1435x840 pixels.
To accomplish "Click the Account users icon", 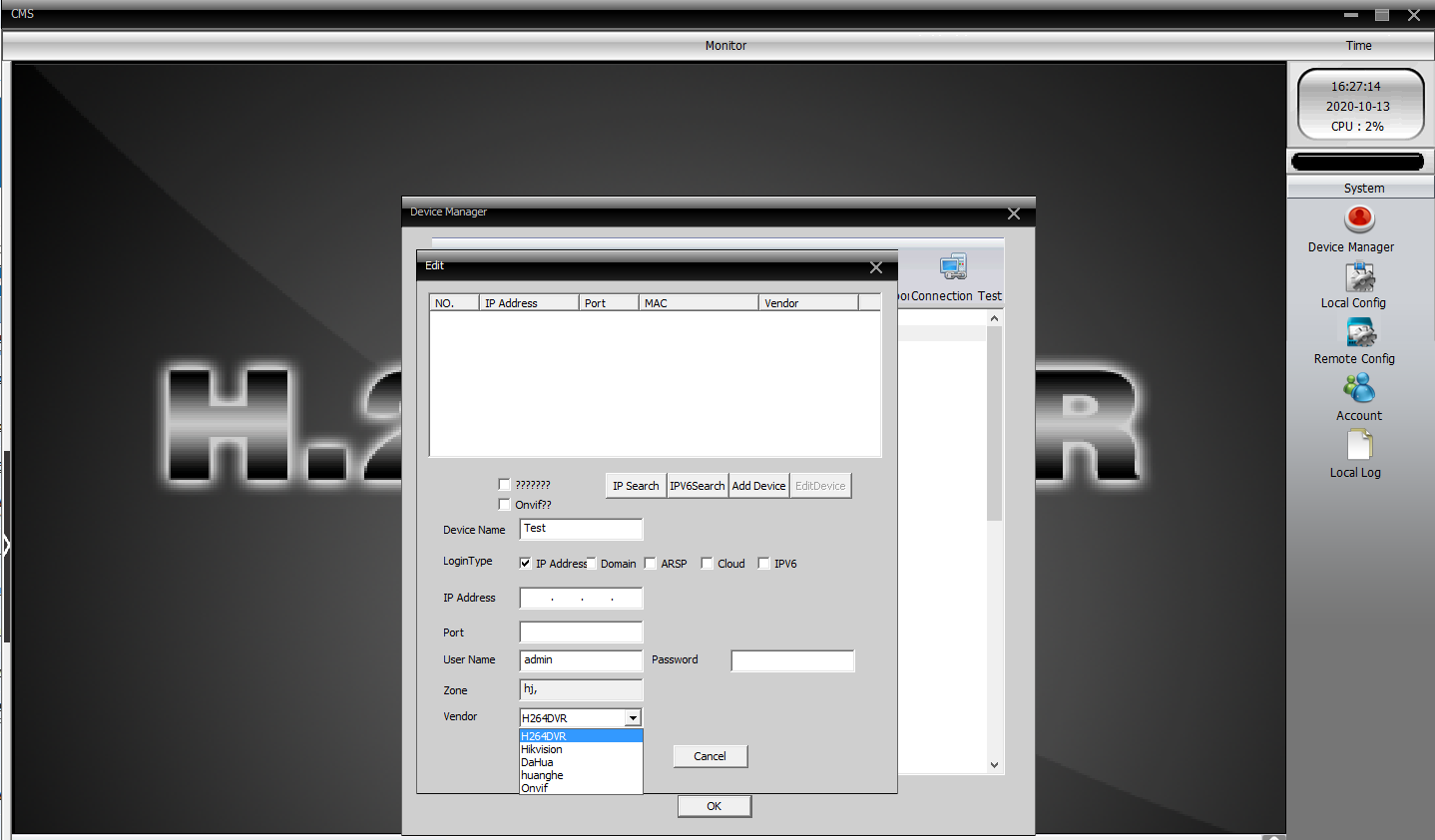I will (x=1358, y=388).
